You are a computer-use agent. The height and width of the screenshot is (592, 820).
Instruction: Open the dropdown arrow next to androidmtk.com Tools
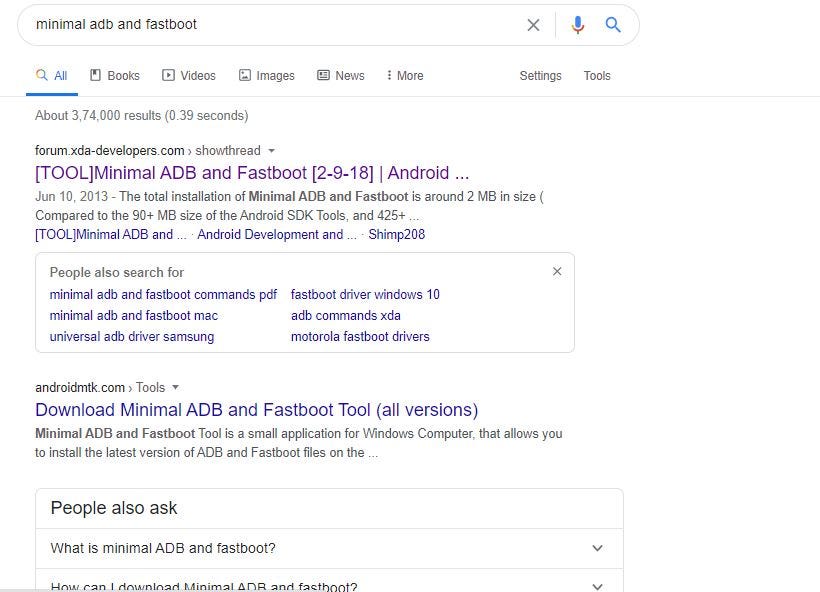[176, 388]
